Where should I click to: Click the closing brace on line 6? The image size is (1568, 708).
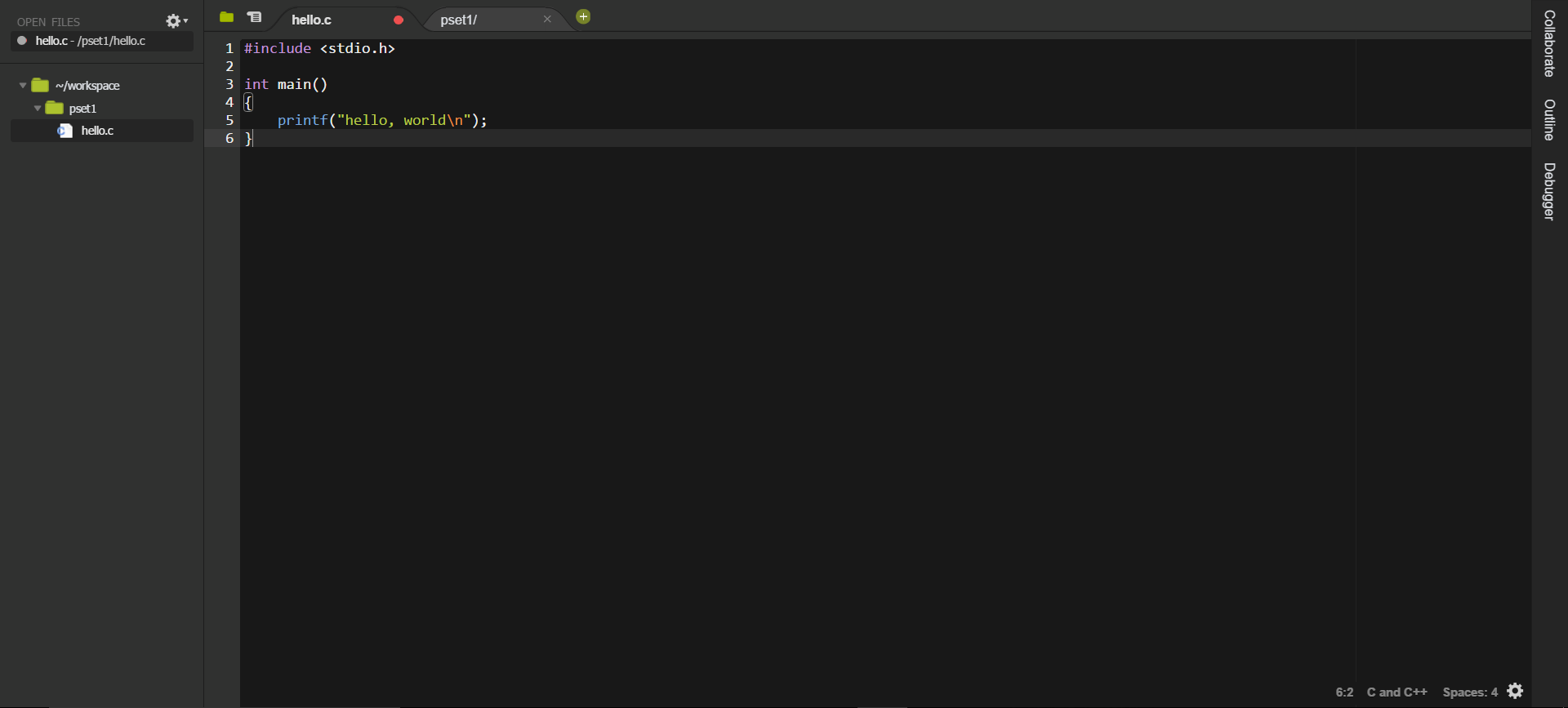249,138
